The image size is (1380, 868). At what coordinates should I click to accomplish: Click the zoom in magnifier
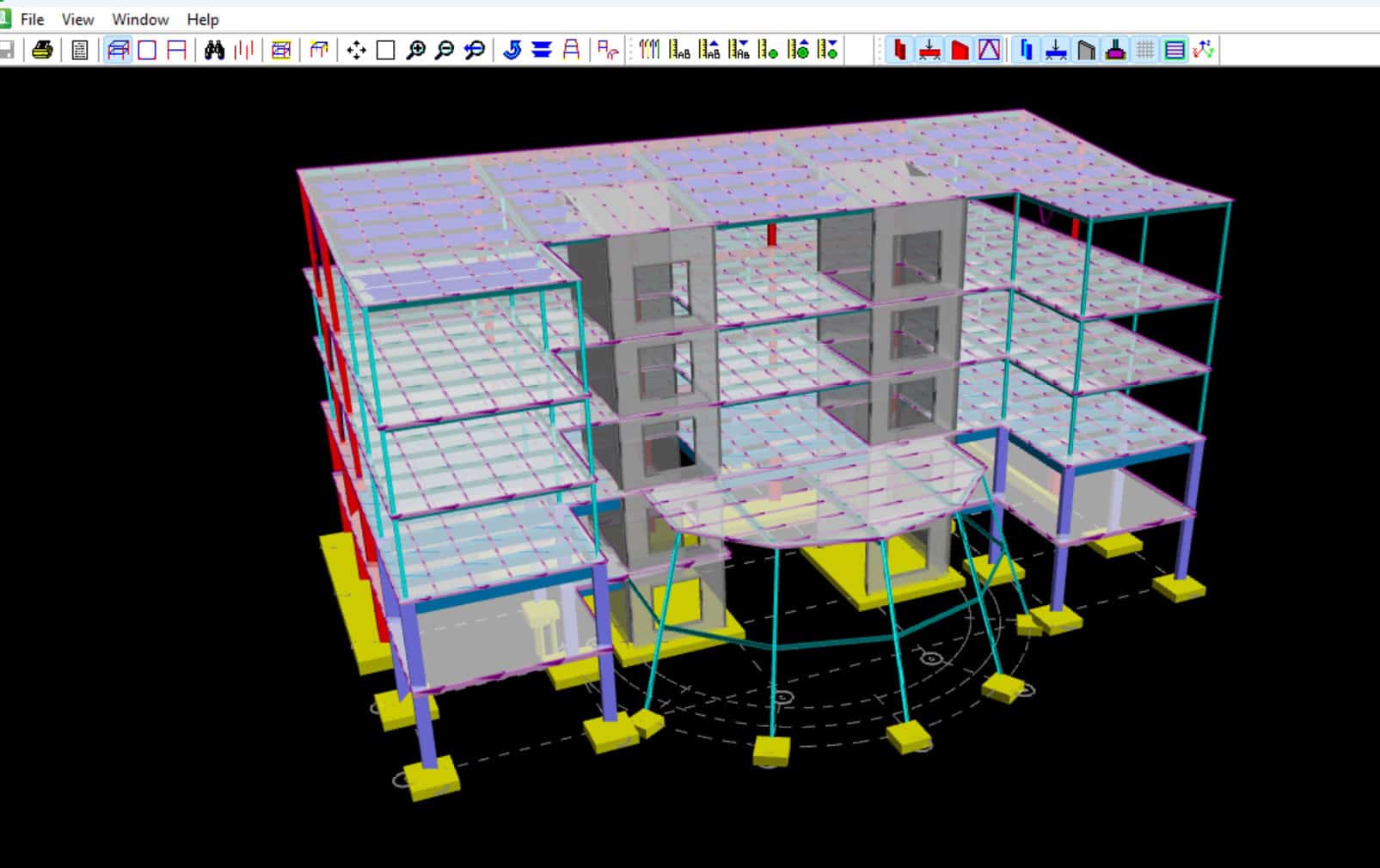(415, 50)
